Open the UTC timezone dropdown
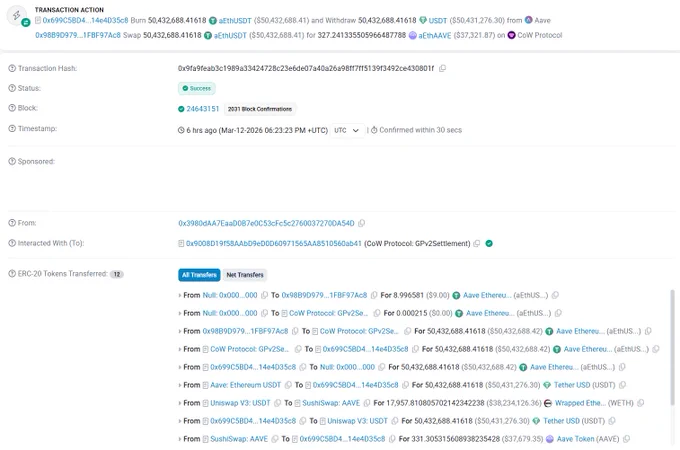The width and height of the screenshot is (680, 450). 347,130
